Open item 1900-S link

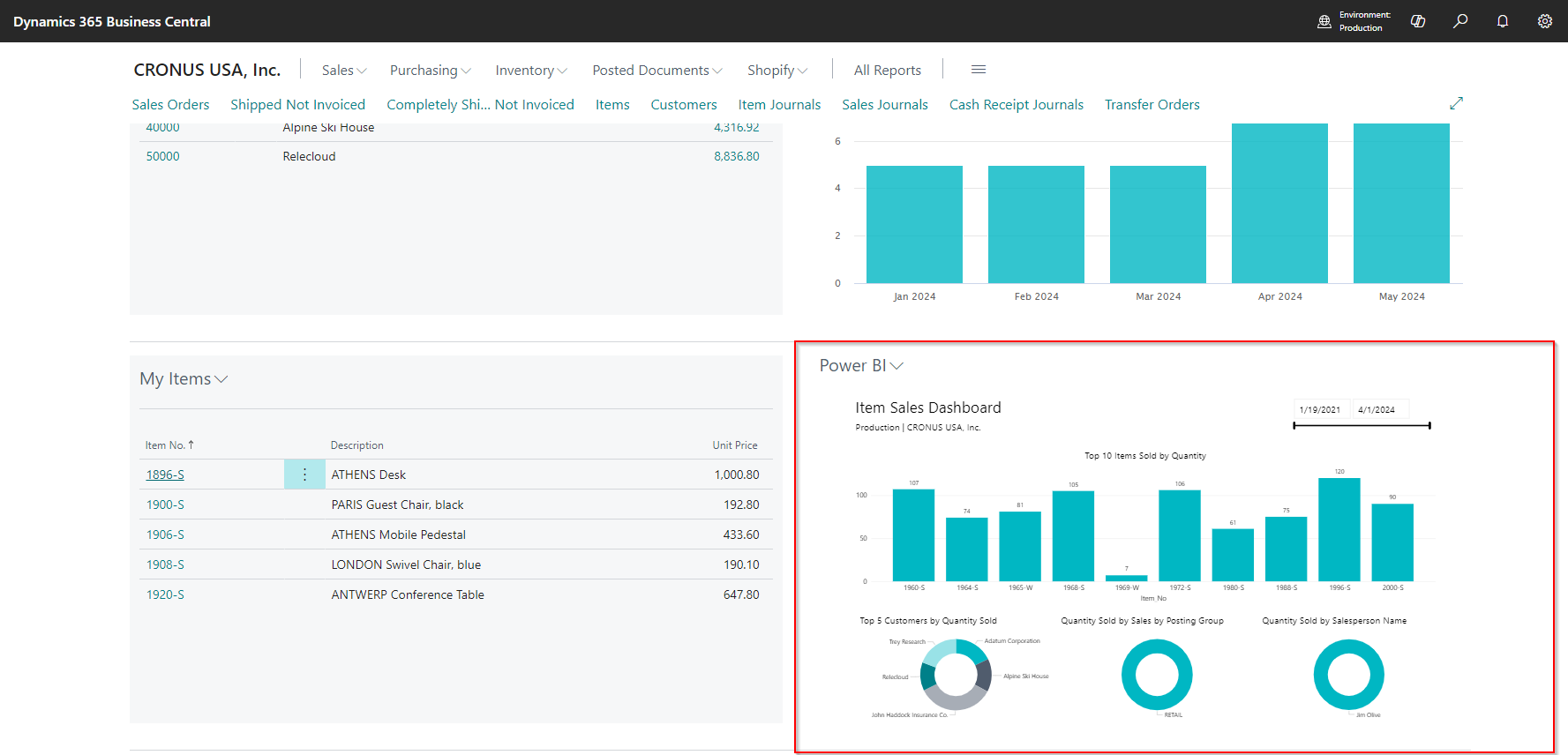165,505
